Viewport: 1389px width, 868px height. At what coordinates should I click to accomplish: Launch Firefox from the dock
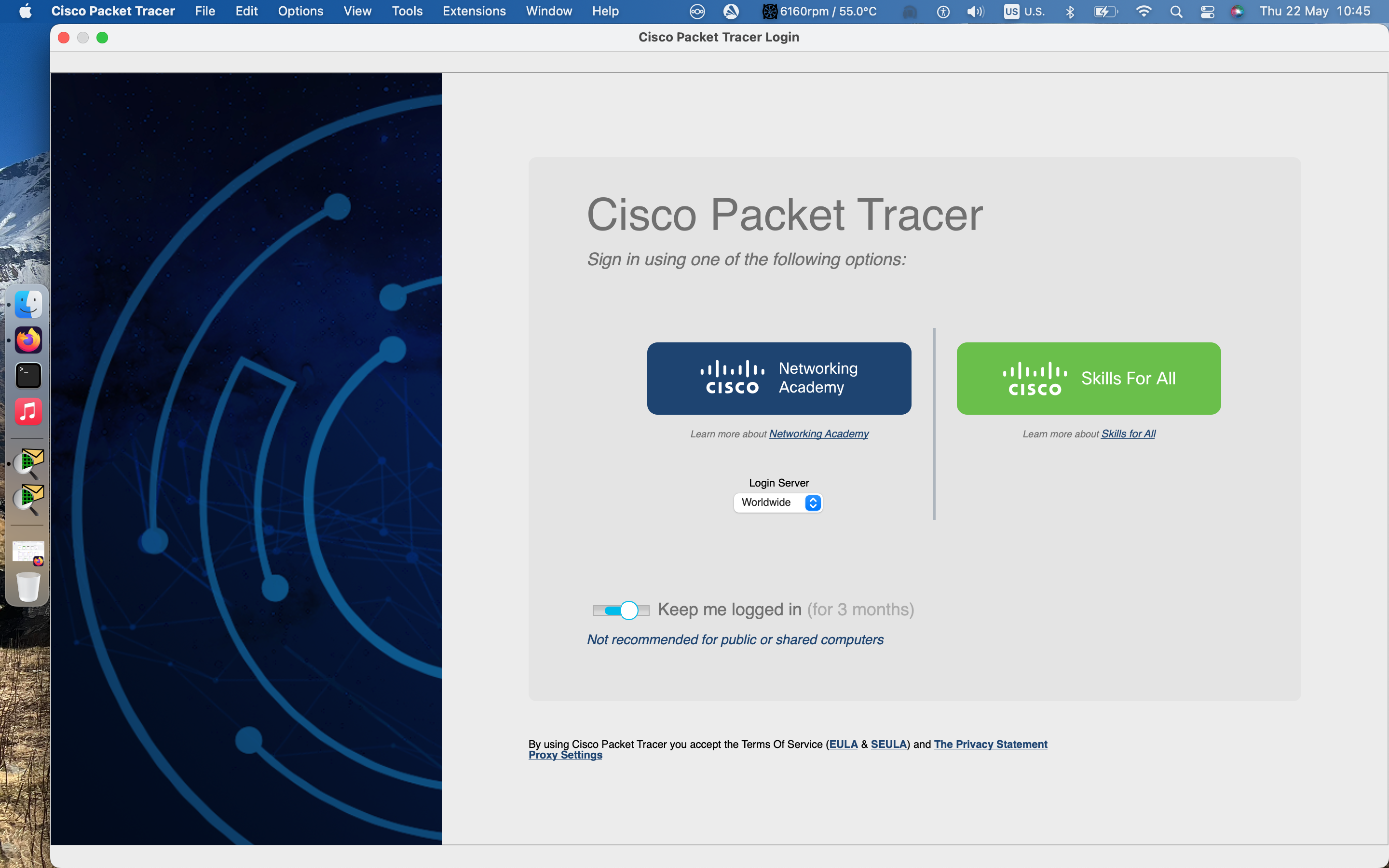[28, 340]
